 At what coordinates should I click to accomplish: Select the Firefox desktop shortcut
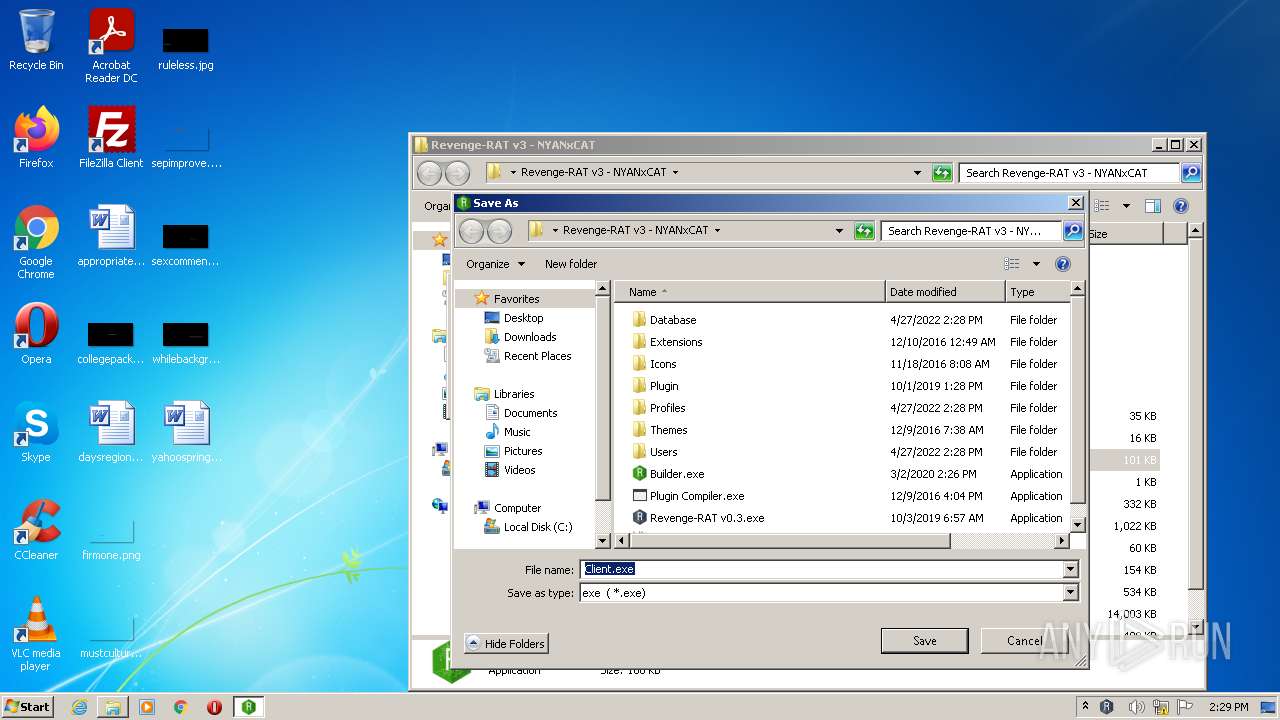[36, 137]
